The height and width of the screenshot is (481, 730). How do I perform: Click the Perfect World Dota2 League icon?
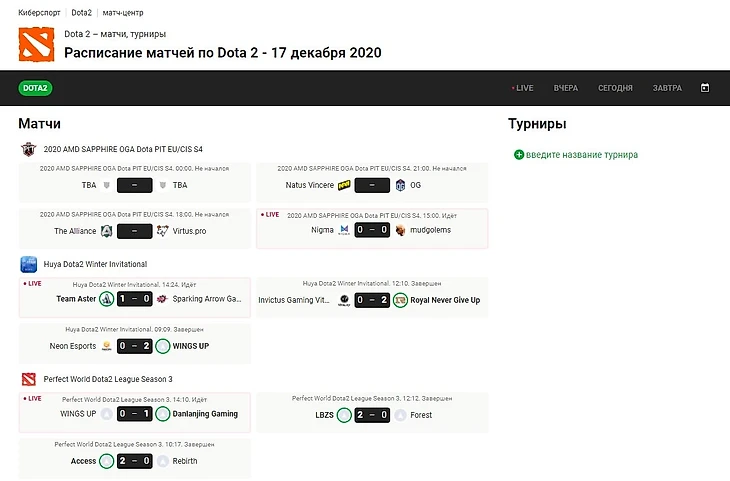(28, 379)
